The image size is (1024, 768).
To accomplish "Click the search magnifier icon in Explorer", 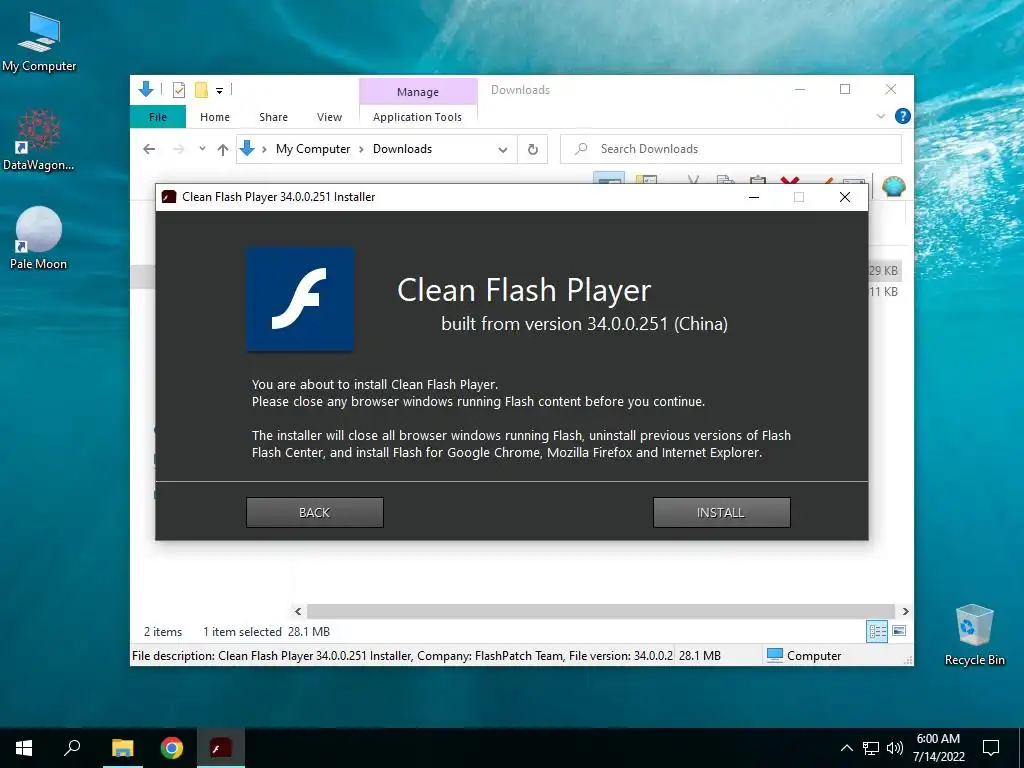I will tap(581, 149).
